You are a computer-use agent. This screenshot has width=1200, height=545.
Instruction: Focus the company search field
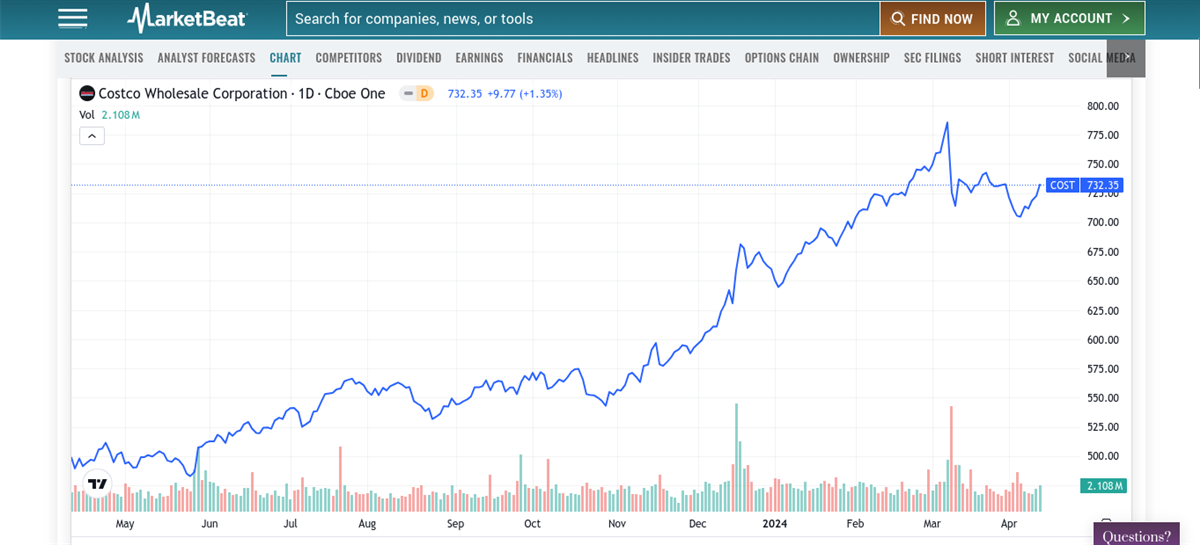582,19
